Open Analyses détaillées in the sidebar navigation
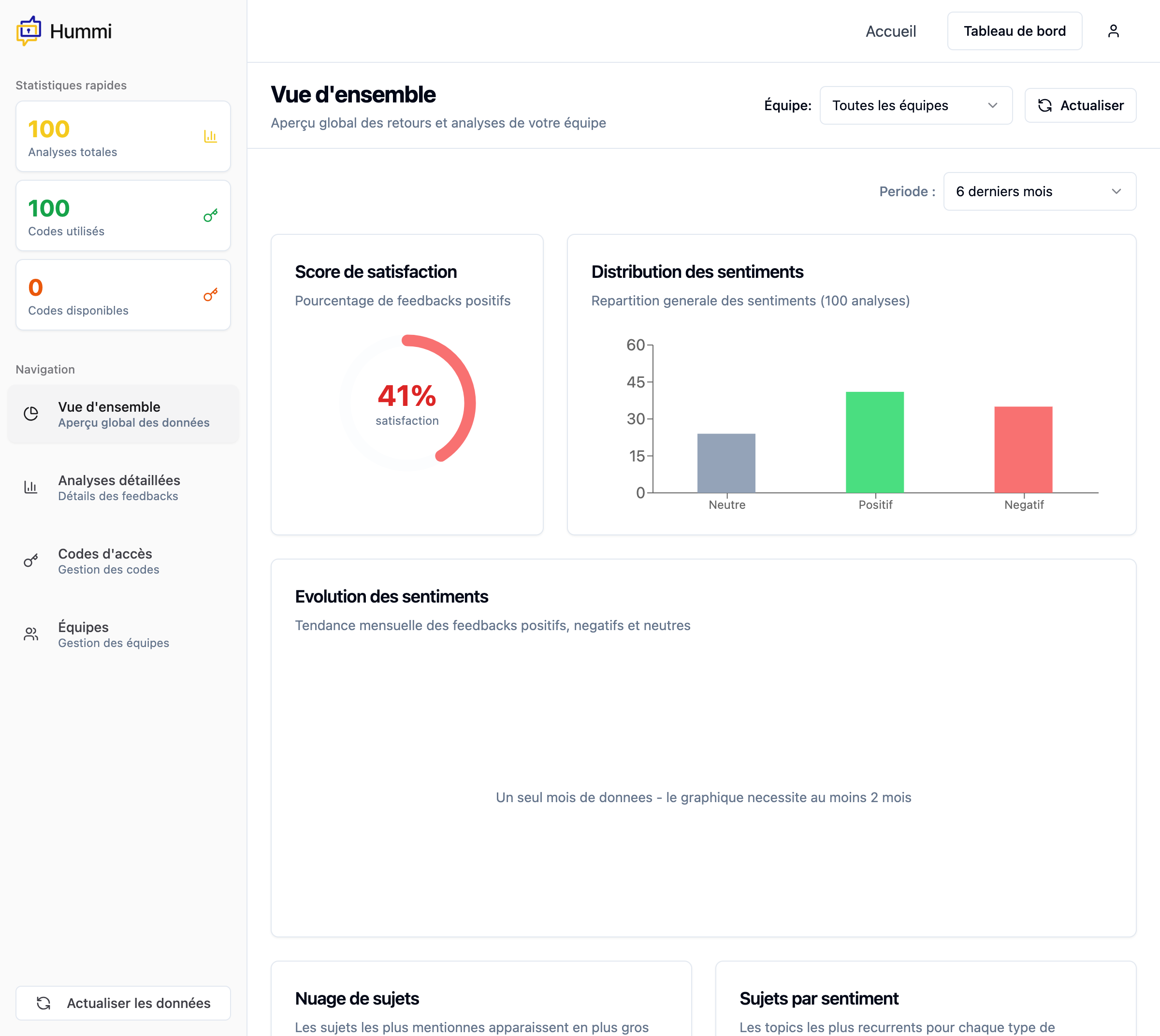 (119, 487)
